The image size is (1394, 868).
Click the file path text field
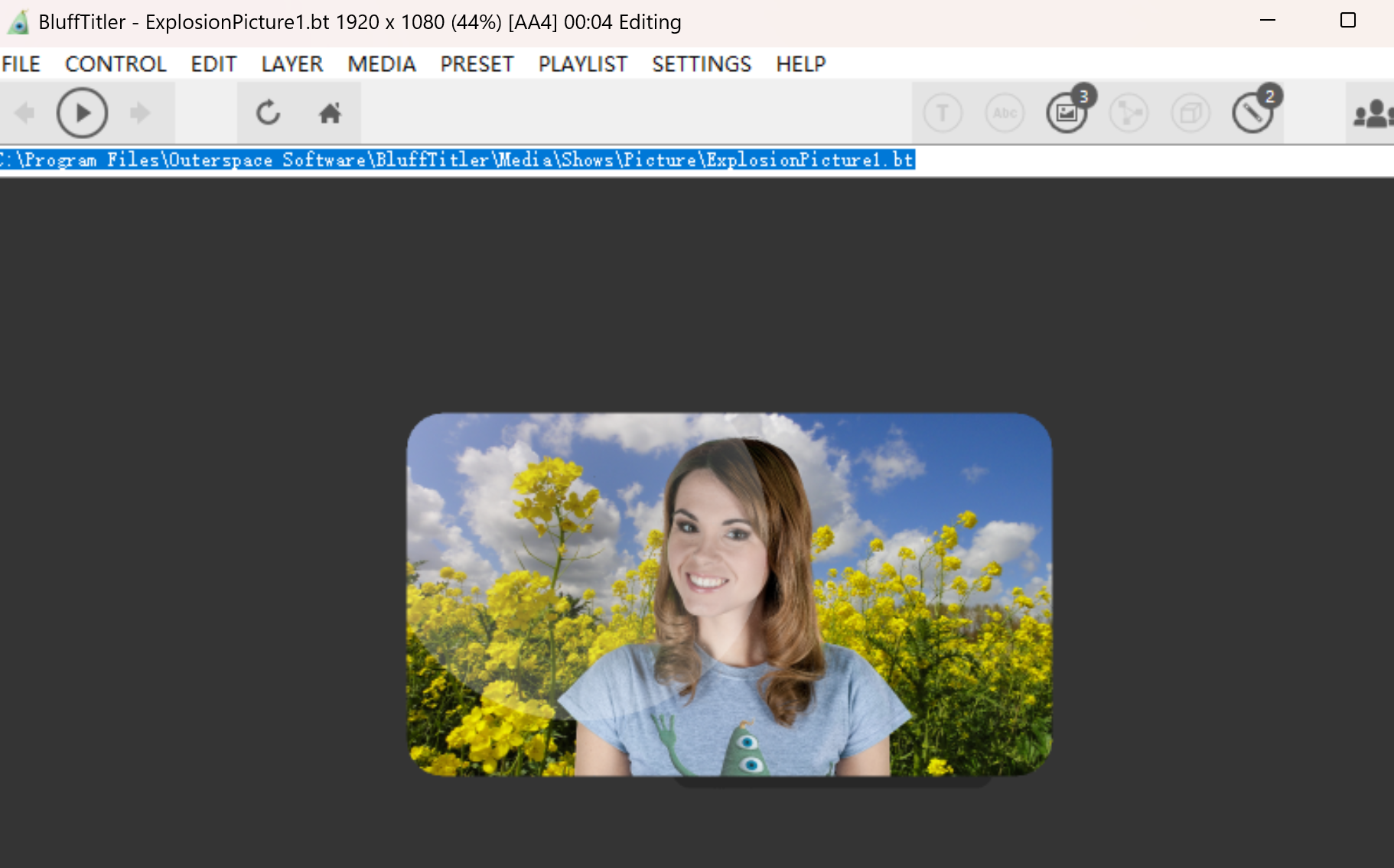696,160
